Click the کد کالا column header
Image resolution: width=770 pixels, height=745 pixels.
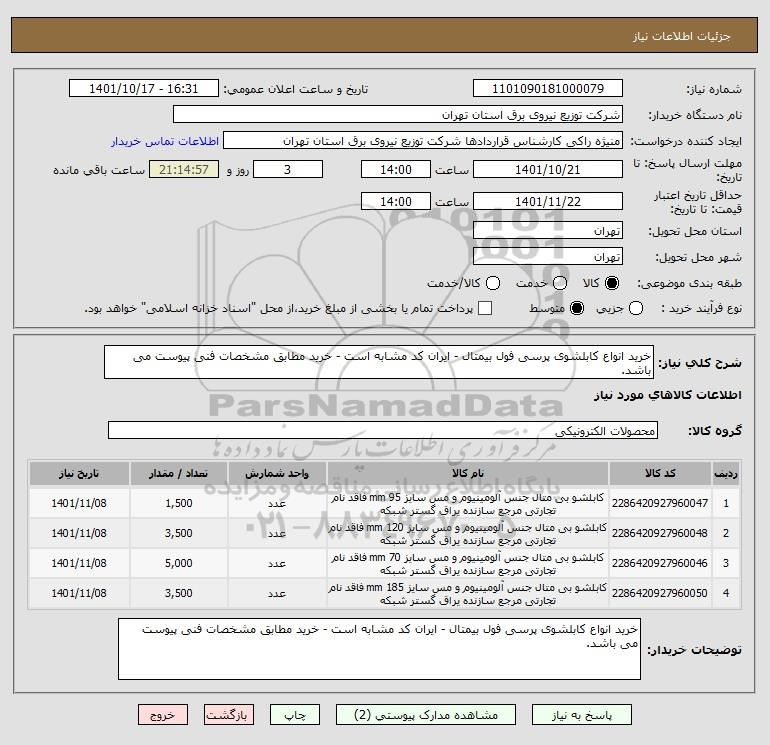tap(660, 473)
